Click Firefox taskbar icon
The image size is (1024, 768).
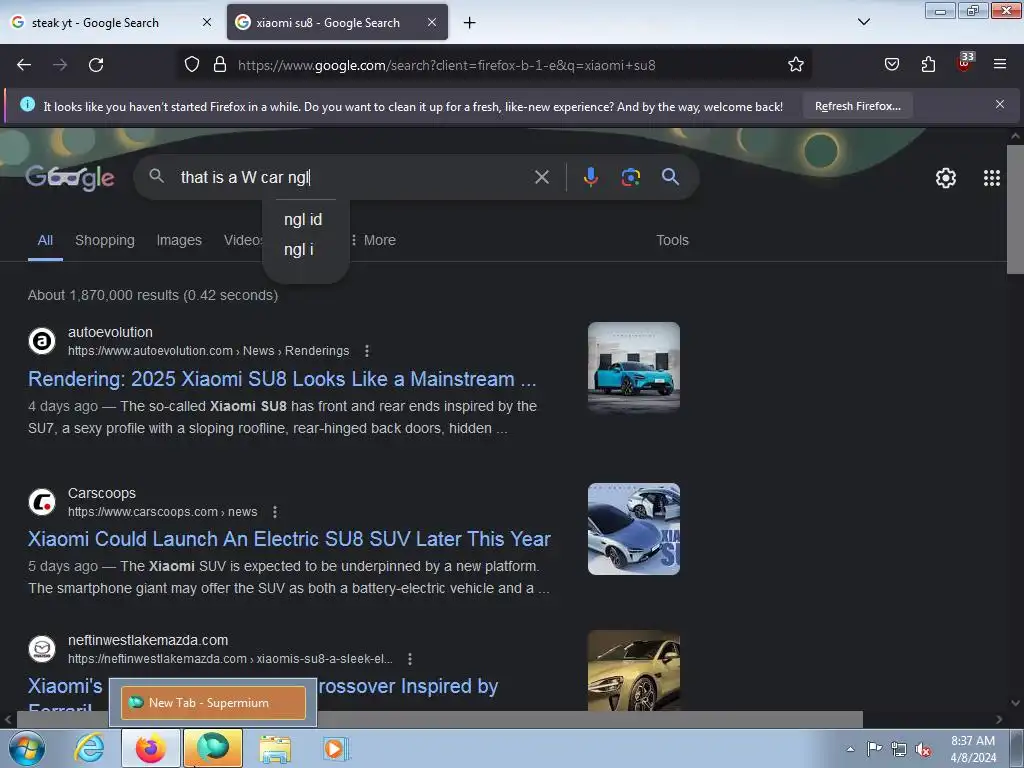pos(150,748)
